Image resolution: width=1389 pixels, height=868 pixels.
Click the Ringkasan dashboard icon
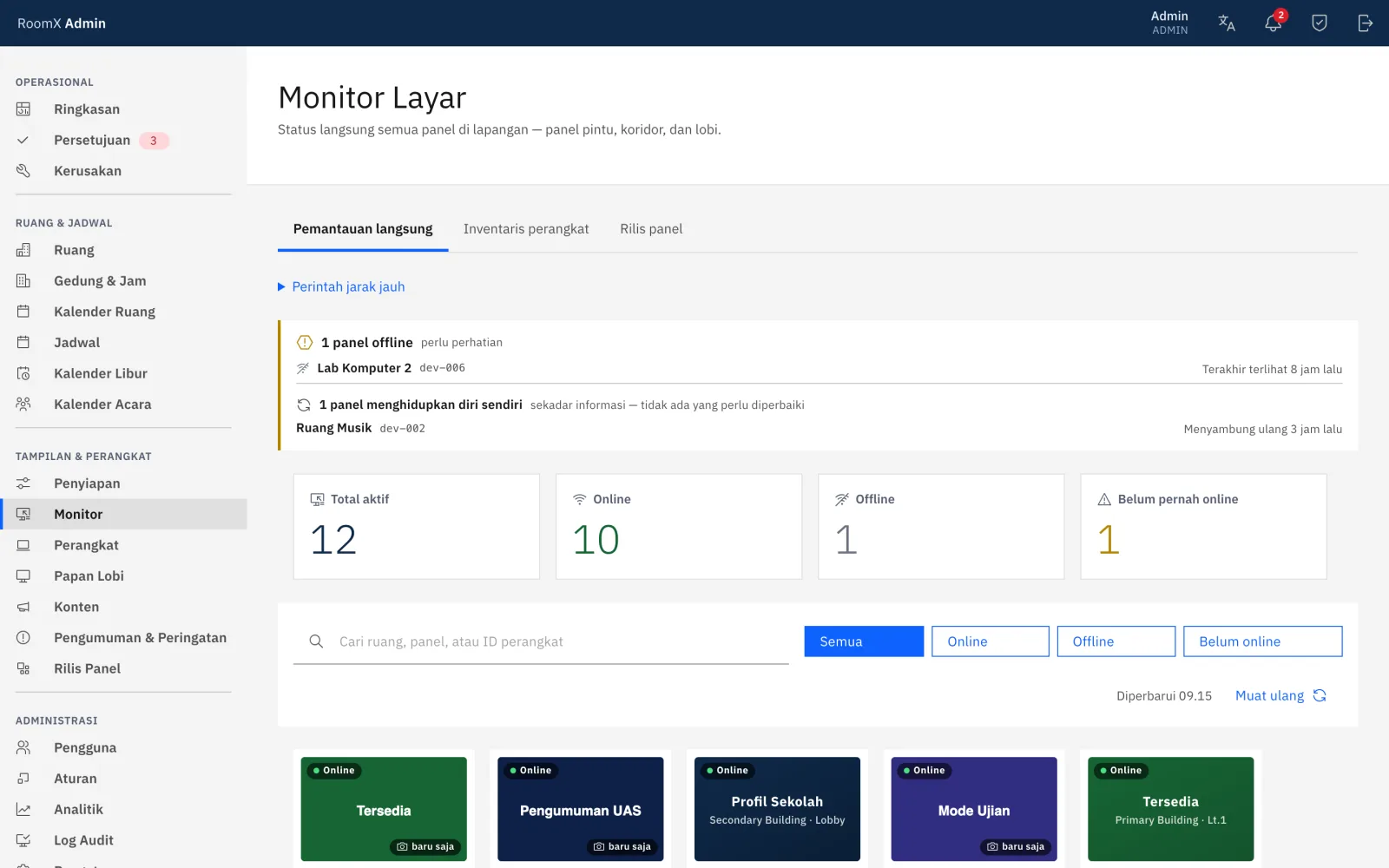pos(23,109)
